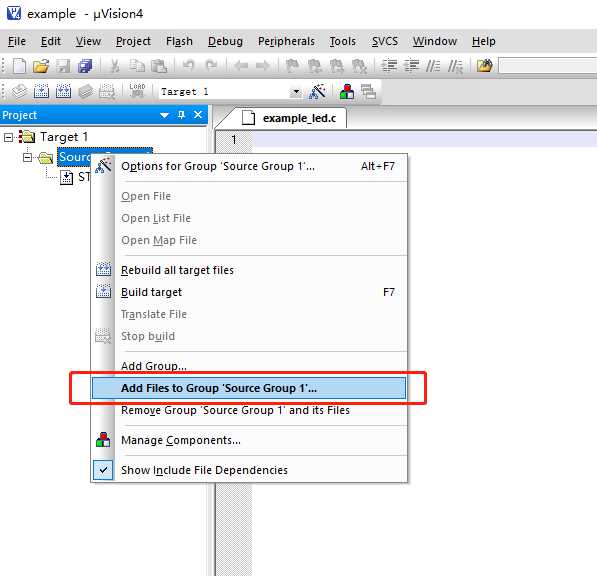Viewport: 597px width, 576px height.
Task: Open the Flash menu
Action: point(179,41)
